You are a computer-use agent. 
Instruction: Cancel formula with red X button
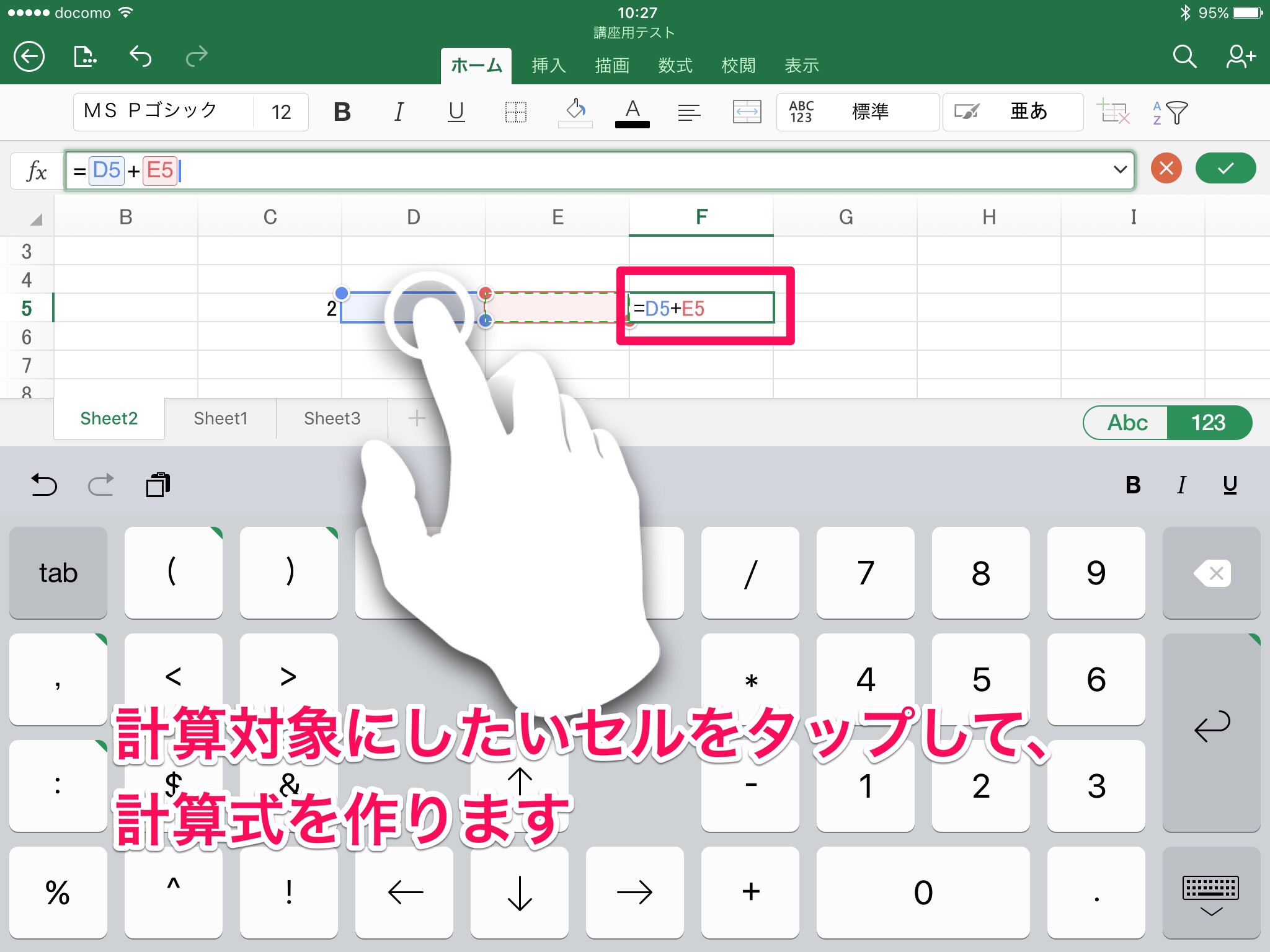pyautogui.click(x=1166, y=169)
